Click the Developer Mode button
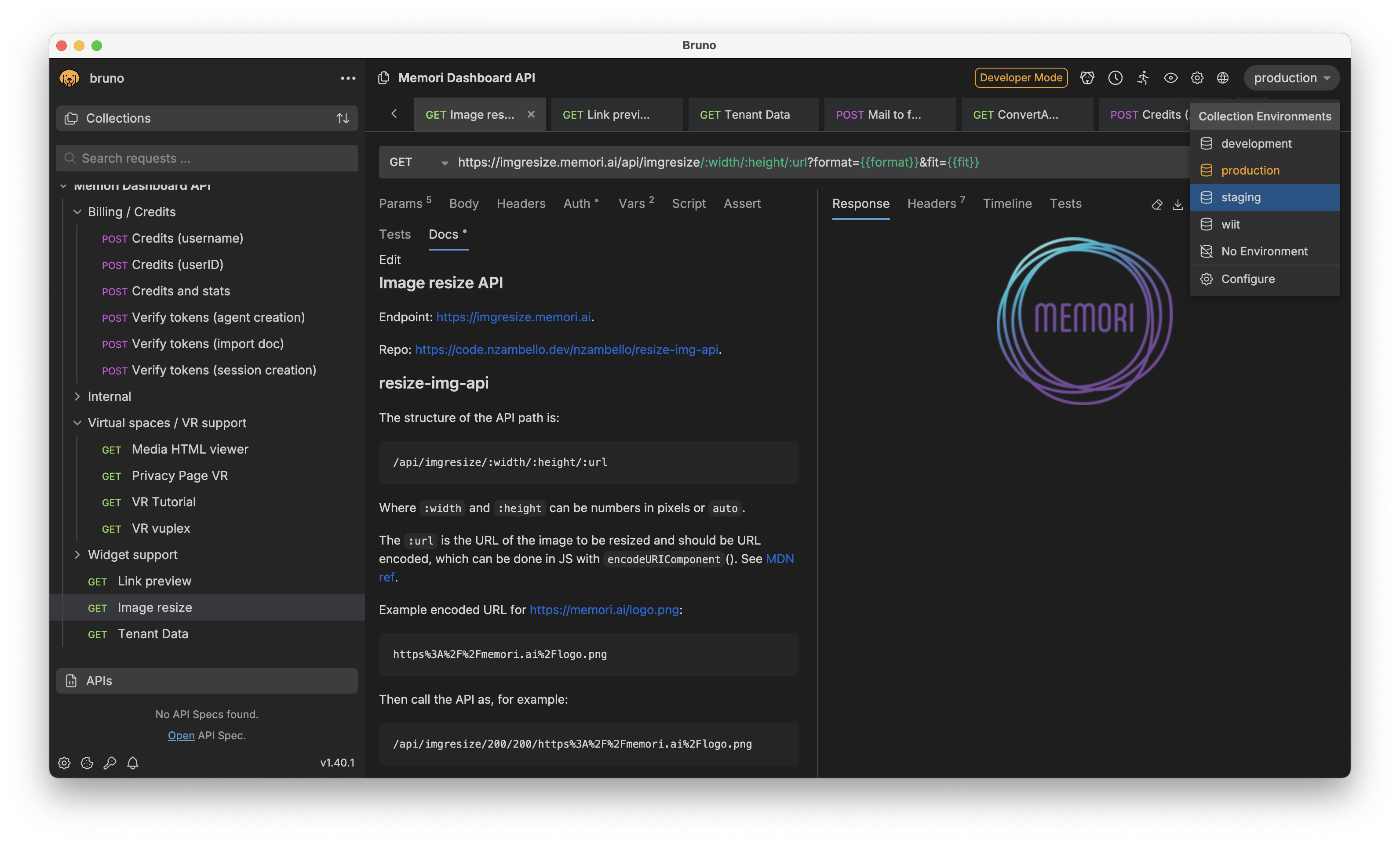This screenshot has height=843, width=1400. [1021, 78]
